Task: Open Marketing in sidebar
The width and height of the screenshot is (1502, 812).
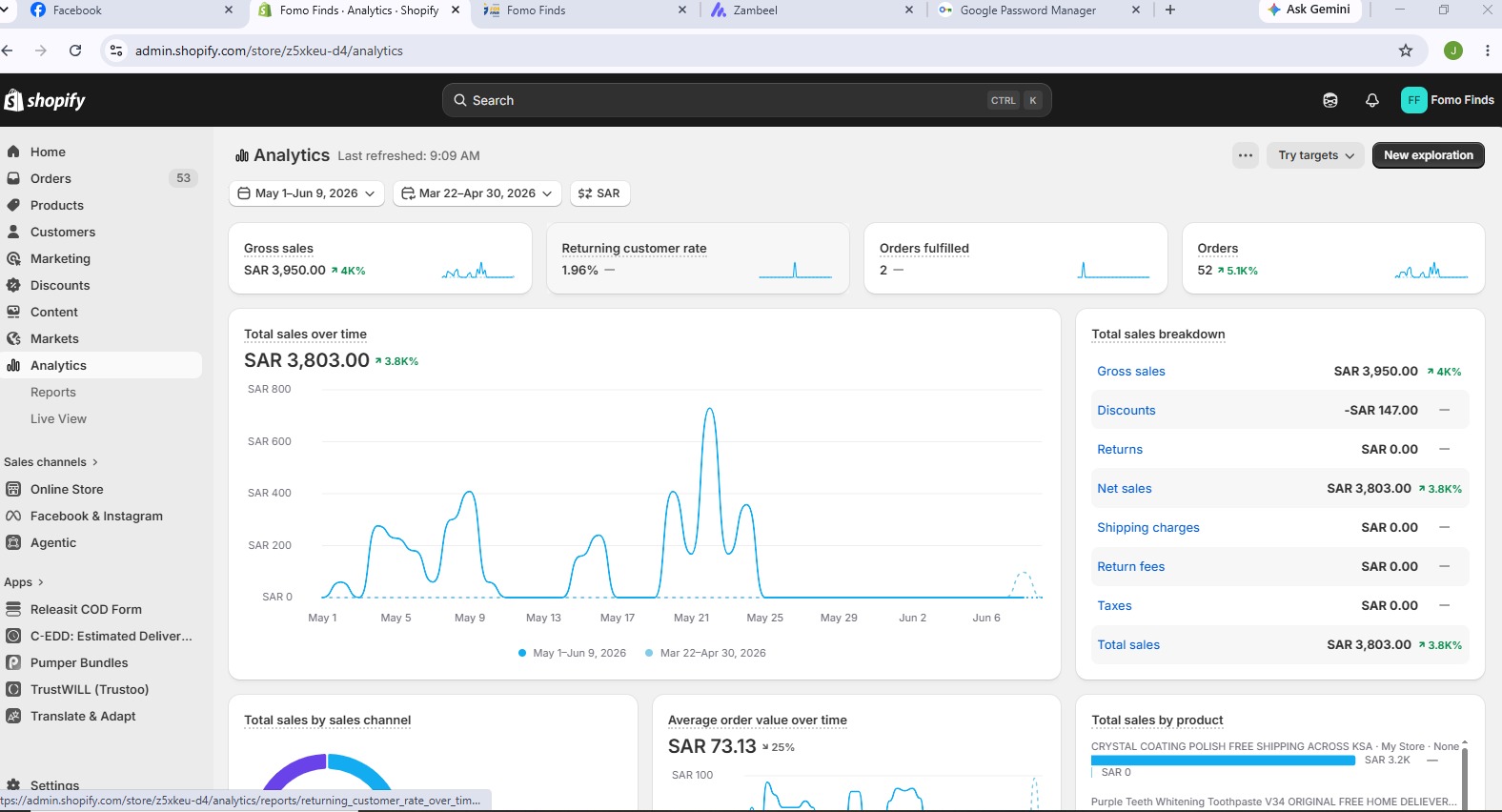Action: (x=60, y=258)
